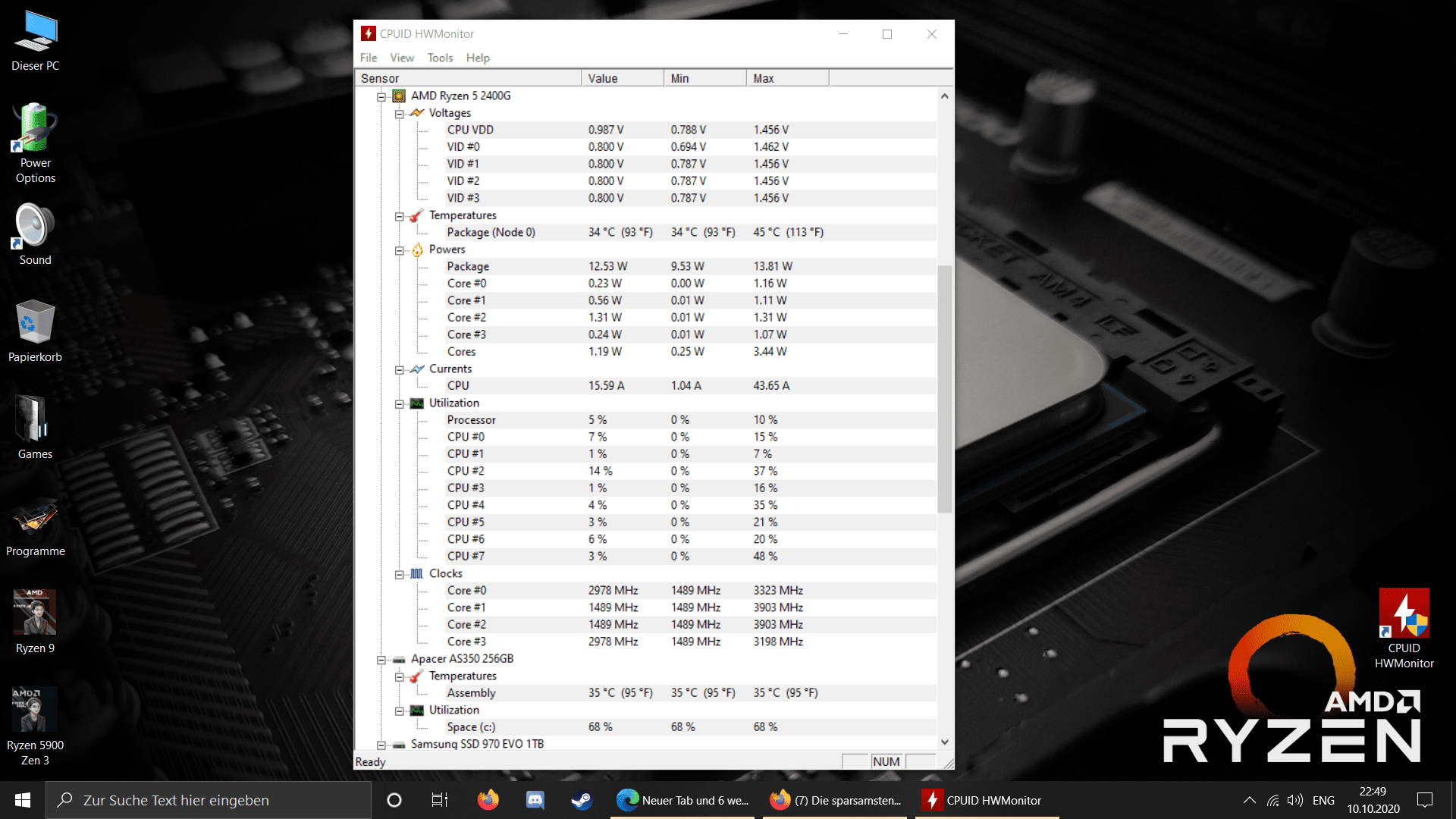This screenshot has width=1456, height=819.
Task: Click the Firefox taskbar icon
Action: [488, 800]
